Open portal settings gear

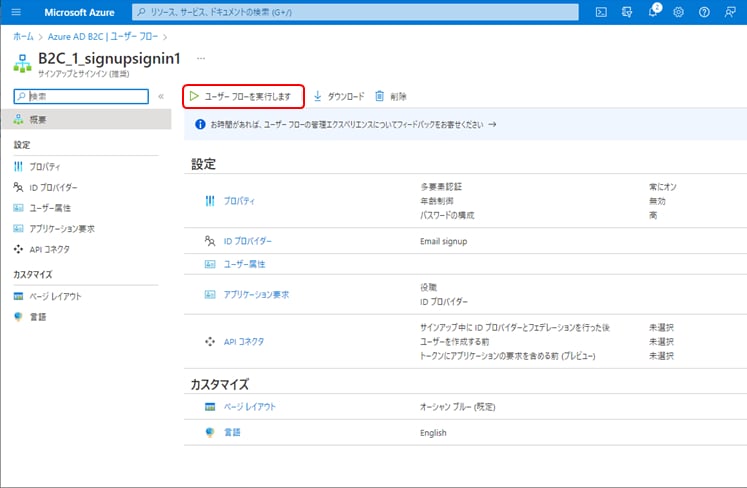click(x=678, y=12)
